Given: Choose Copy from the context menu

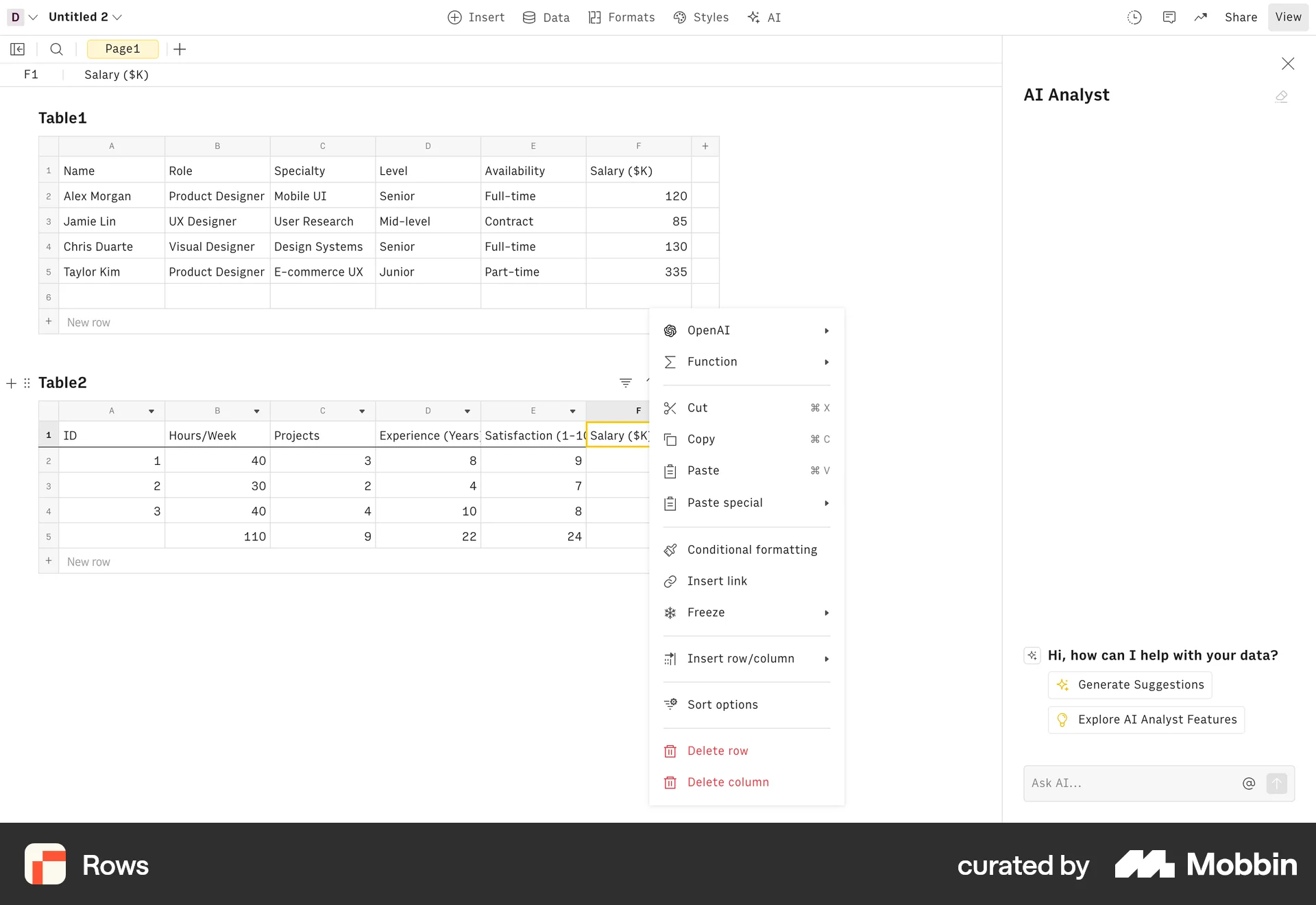Looking at the screenshot, I should pyautogui.click(x=702, y=439).
